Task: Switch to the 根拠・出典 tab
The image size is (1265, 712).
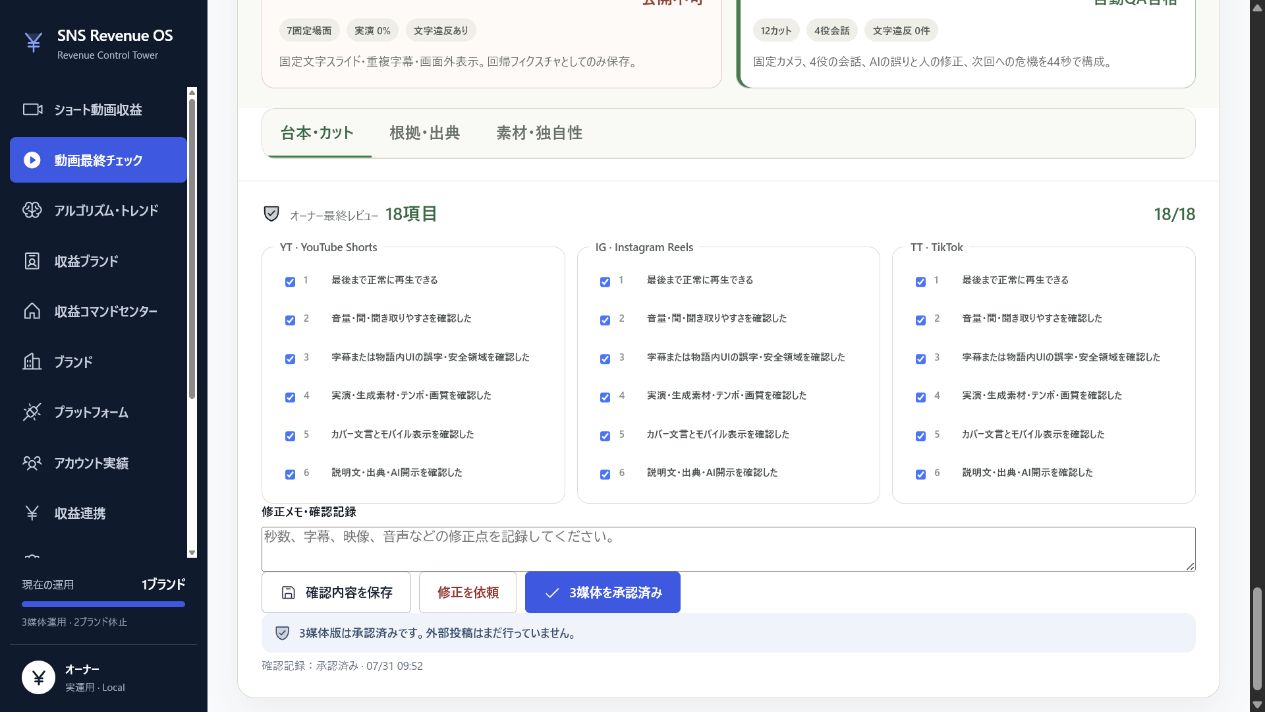Action: tap(425, 133)
